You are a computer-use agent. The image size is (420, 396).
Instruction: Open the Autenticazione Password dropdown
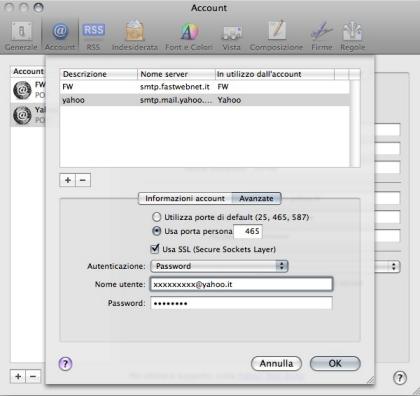point(219,266)
